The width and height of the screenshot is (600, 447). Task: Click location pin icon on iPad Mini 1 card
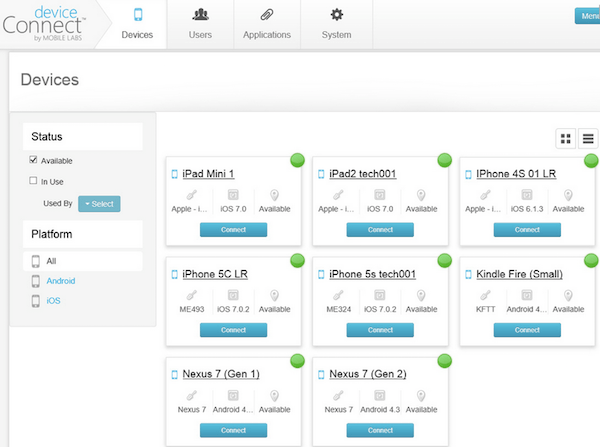tap(274, 195)
